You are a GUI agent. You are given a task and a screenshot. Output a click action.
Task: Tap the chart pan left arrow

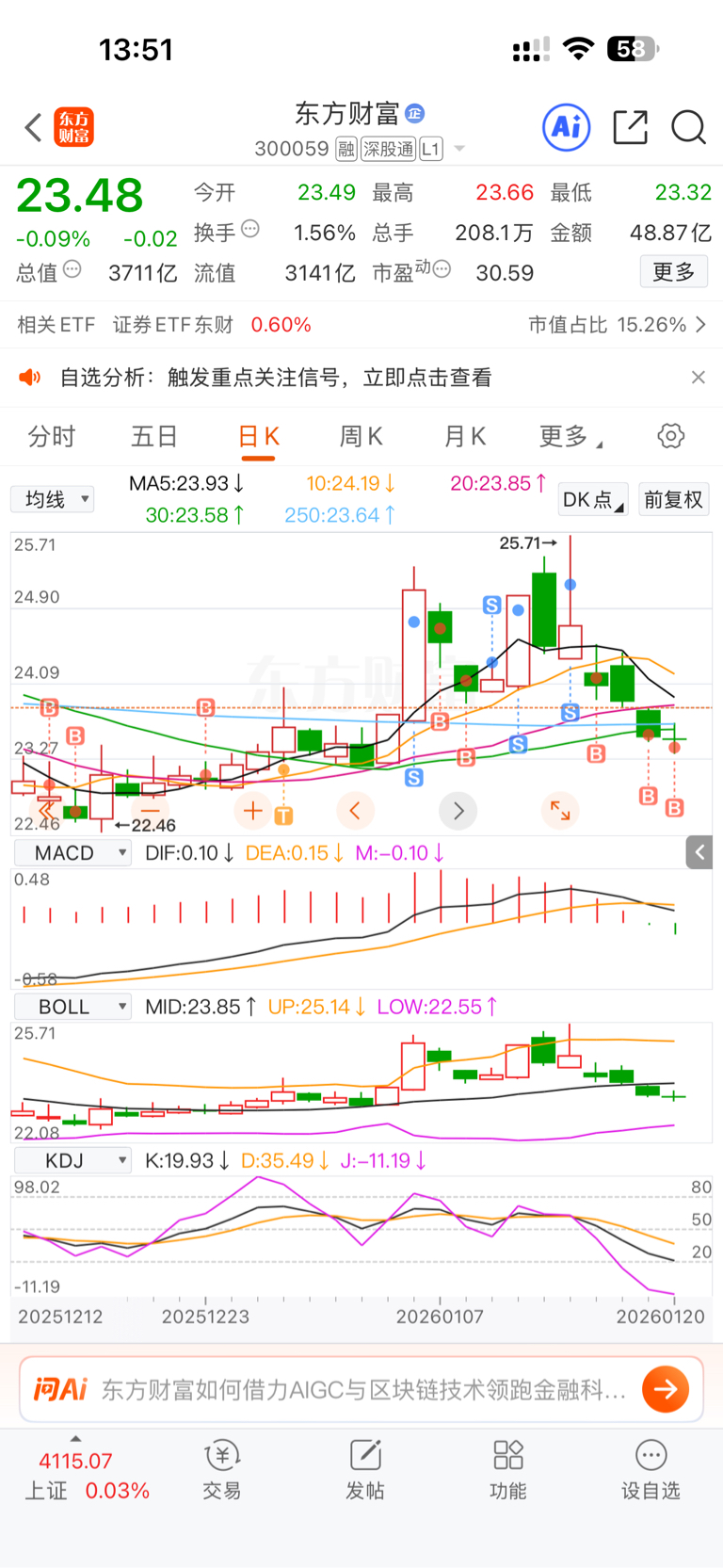tap(355, 810)
